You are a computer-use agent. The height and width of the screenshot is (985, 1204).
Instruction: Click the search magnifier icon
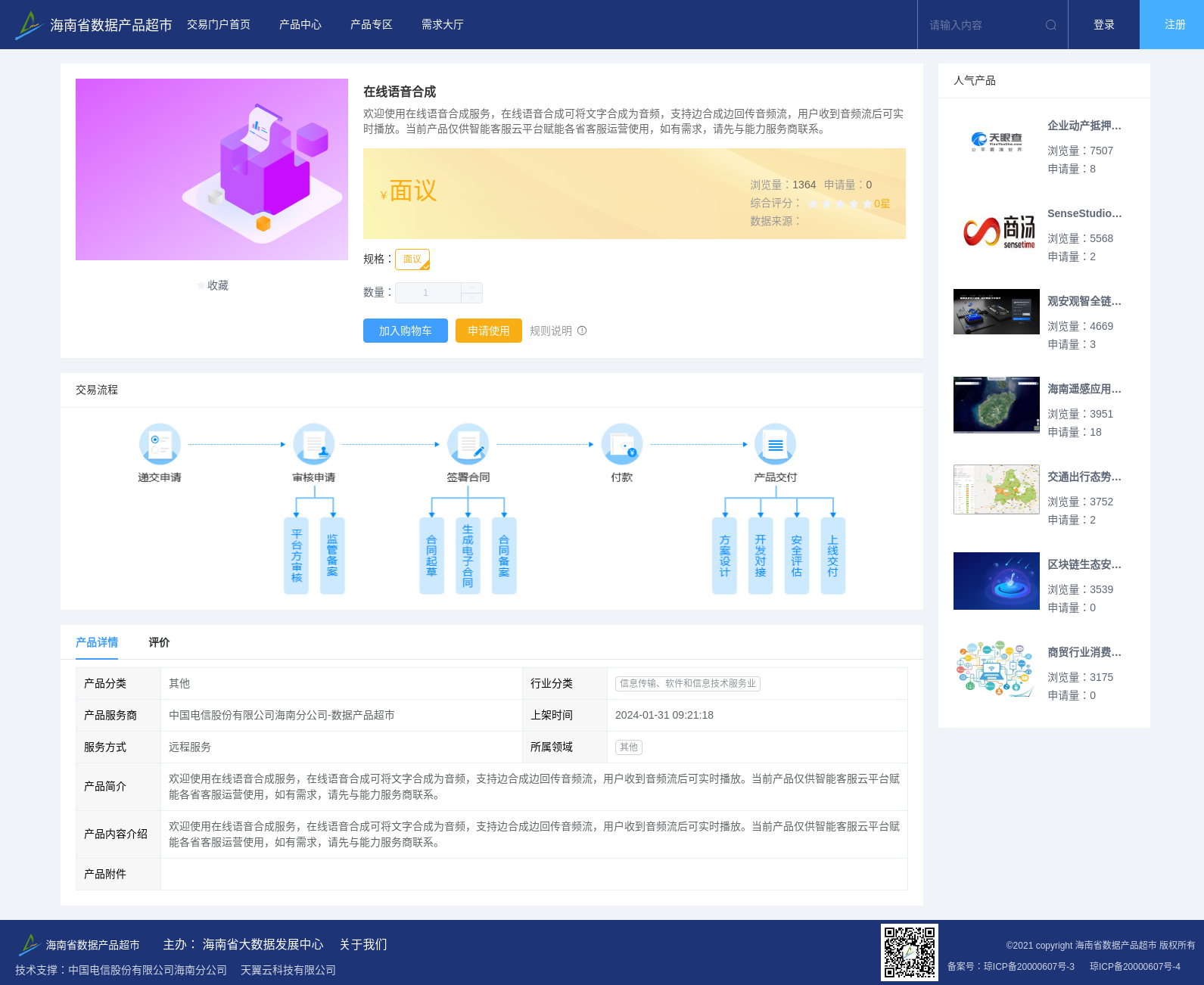tap(1051, 25)
